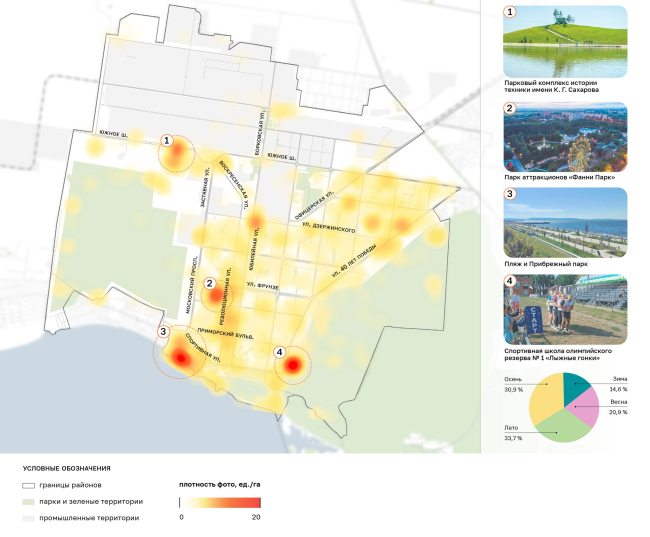Click the плотность фото gradient bar
Image resolution: width=650 pixels, height=537 pixels.
coord(220,501)
